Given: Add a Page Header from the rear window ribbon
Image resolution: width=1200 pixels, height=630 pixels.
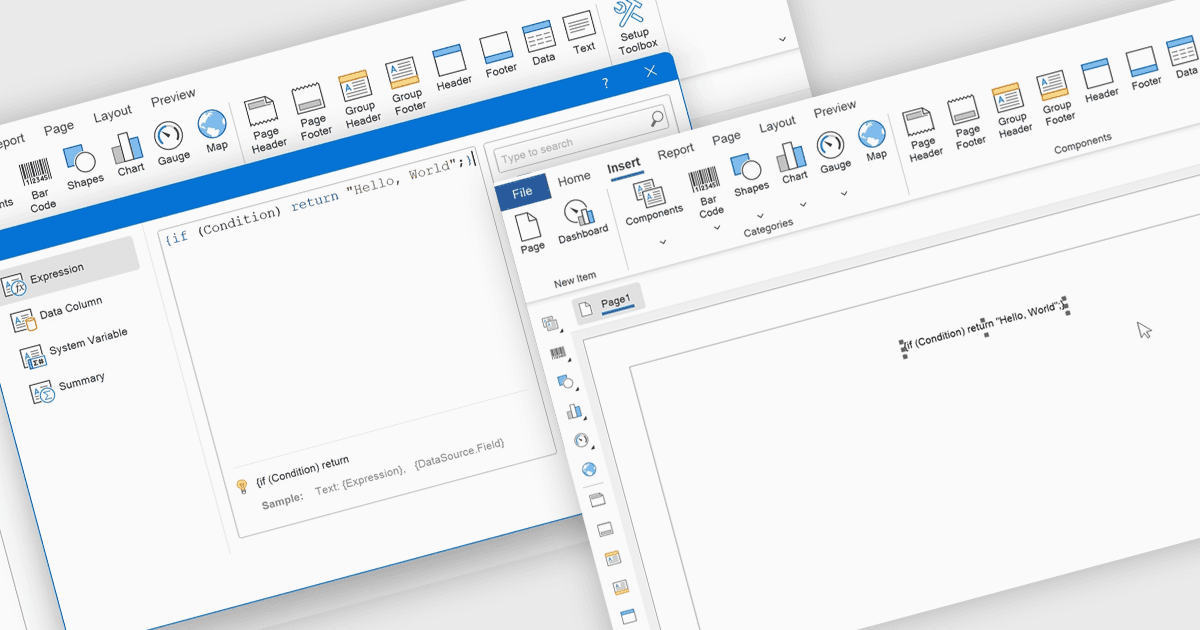Looking at the screenshot, I should 266,126.
